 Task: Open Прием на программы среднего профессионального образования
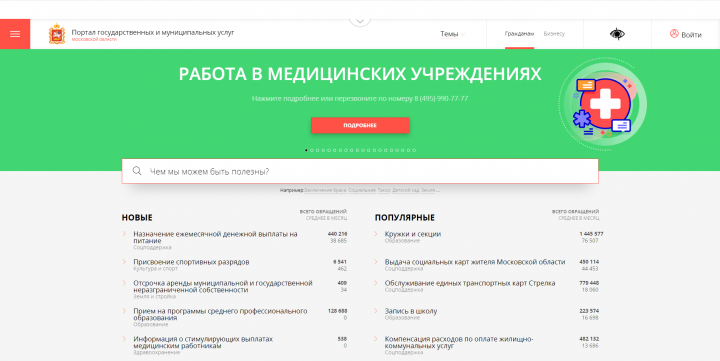click(220, 315)
